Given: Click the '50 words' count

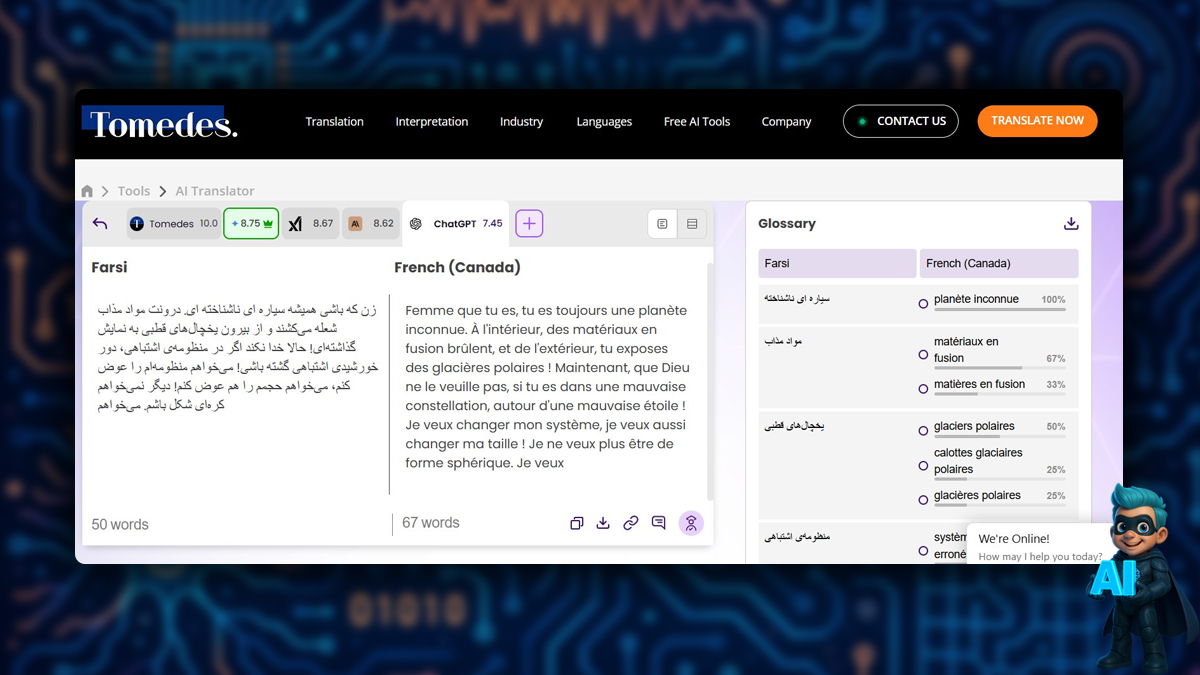Looking at the screenshot, I should (120, 524).
